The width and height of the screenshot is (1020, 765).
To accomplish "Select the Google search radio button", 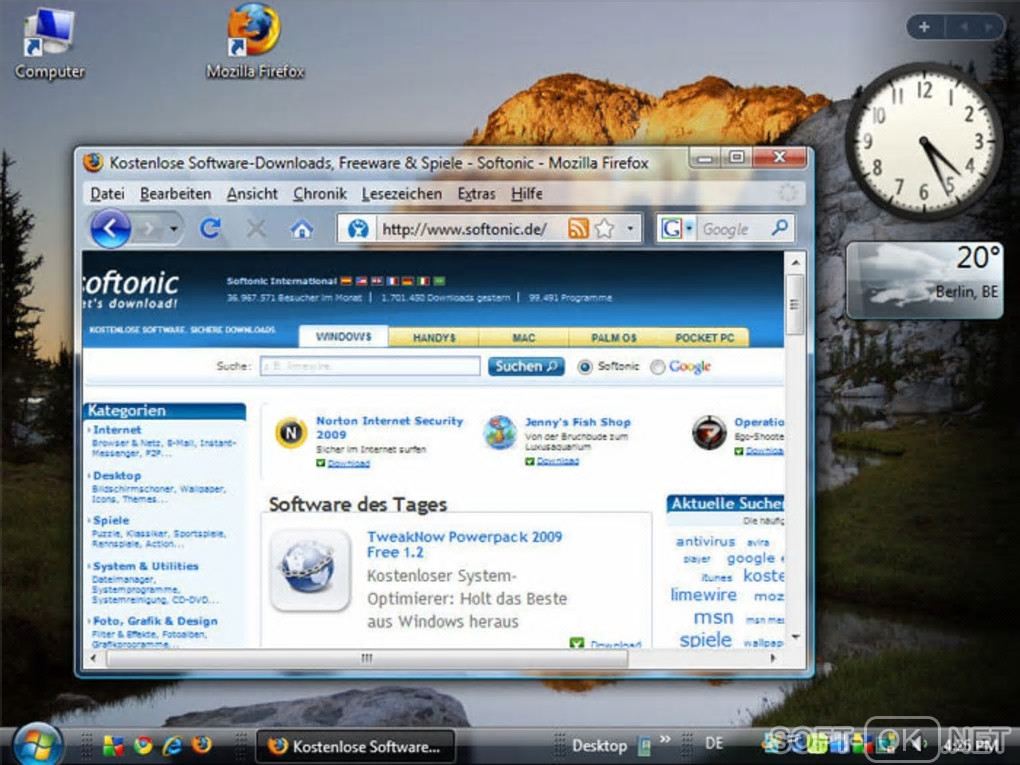I will (x=658, y=367).
